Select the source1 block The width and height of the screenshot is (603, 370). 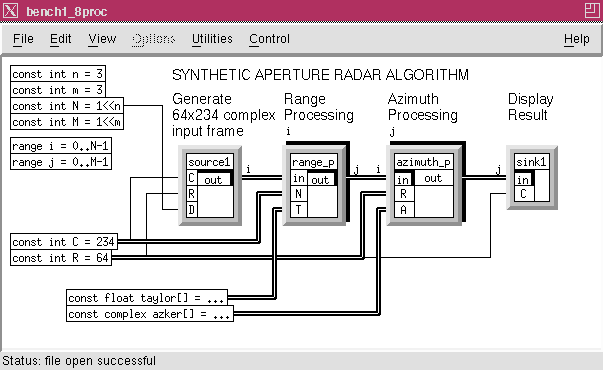pyautogui.click(x=210, y=185)
